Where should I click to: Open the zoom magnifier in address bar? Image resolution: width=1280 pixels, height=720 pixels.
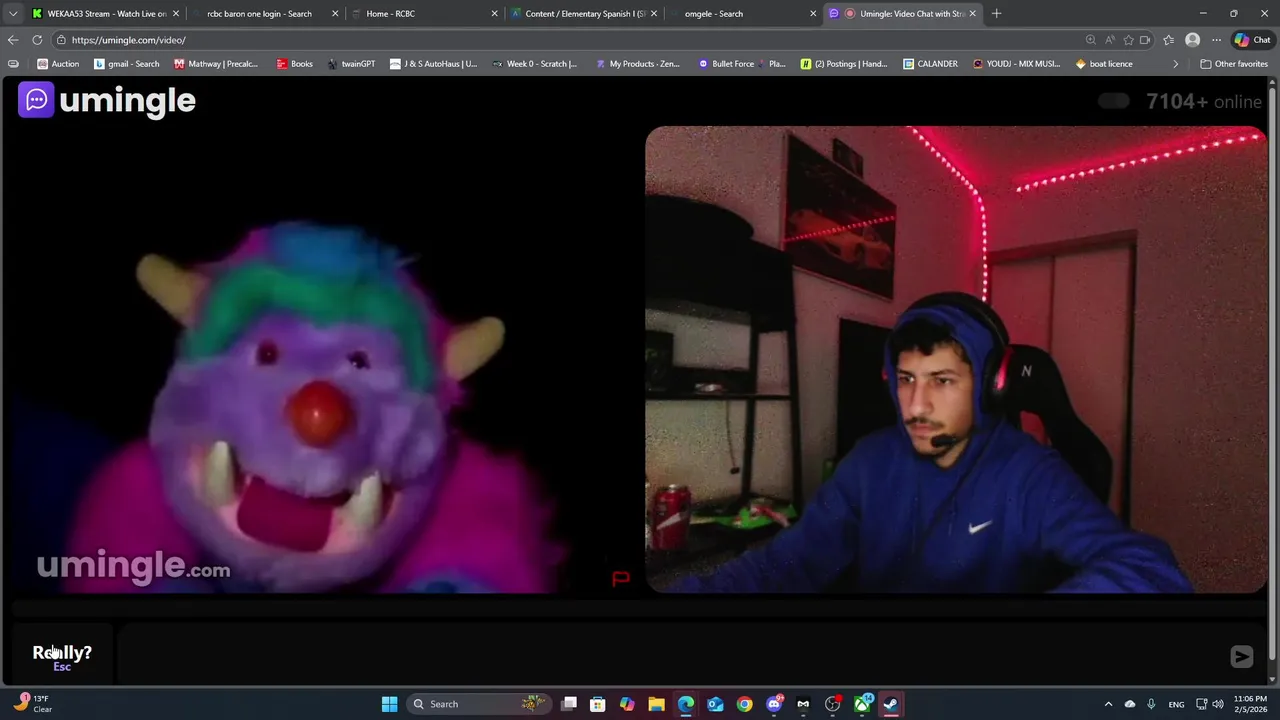point(1091,40)
